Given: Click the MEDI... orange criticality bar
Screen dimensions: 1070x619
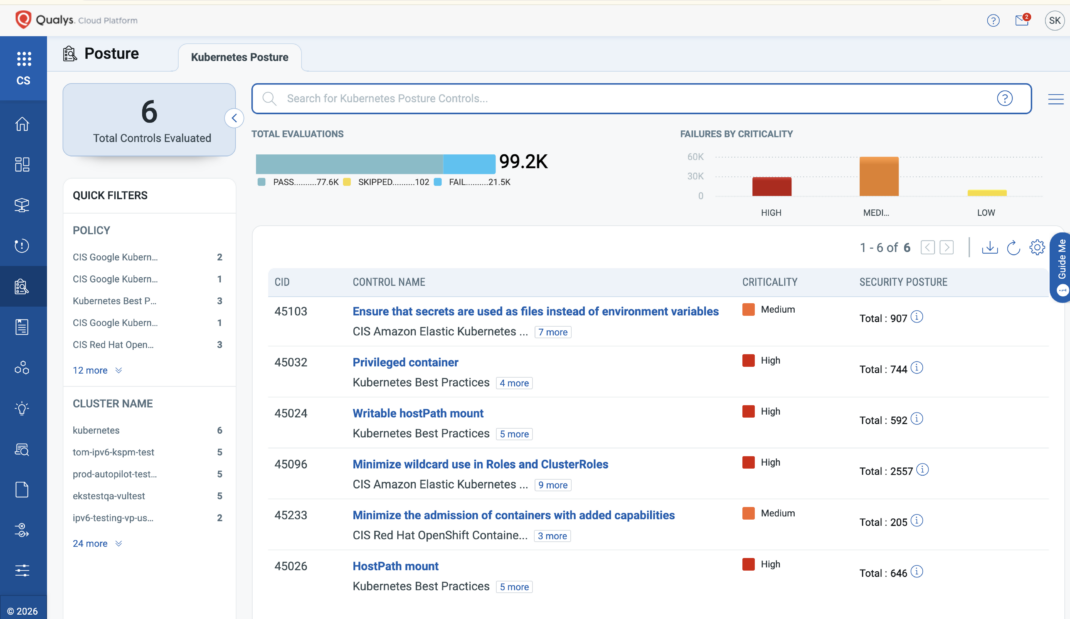Looking at the screenshot, I should (x=879, y=176).
